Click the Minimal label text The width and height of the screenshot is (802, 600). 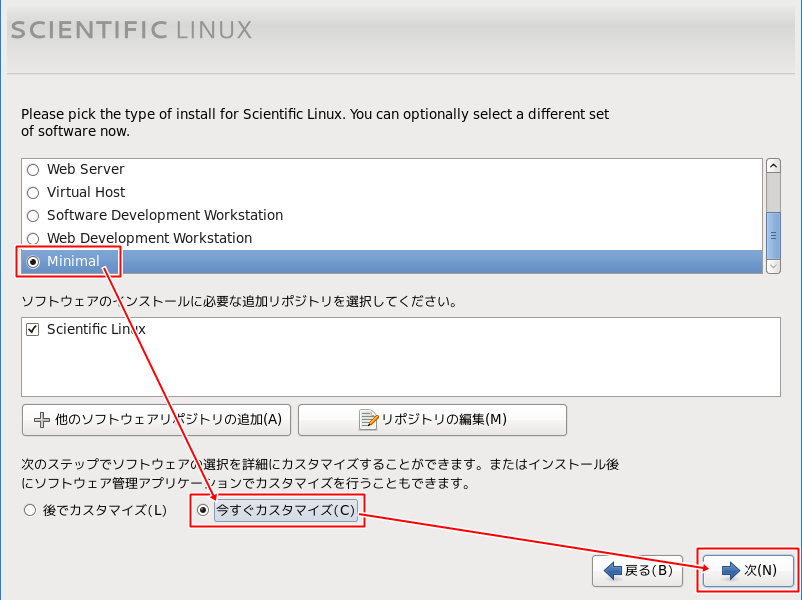(73, 261)
